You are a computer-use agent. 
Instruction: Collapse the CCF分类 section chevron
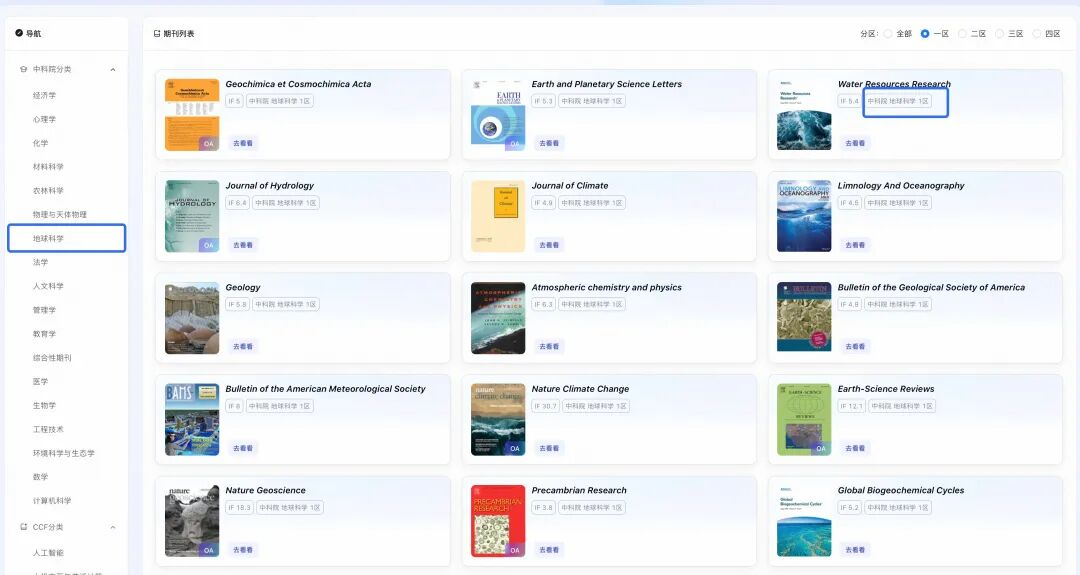[x=113, y=527]
